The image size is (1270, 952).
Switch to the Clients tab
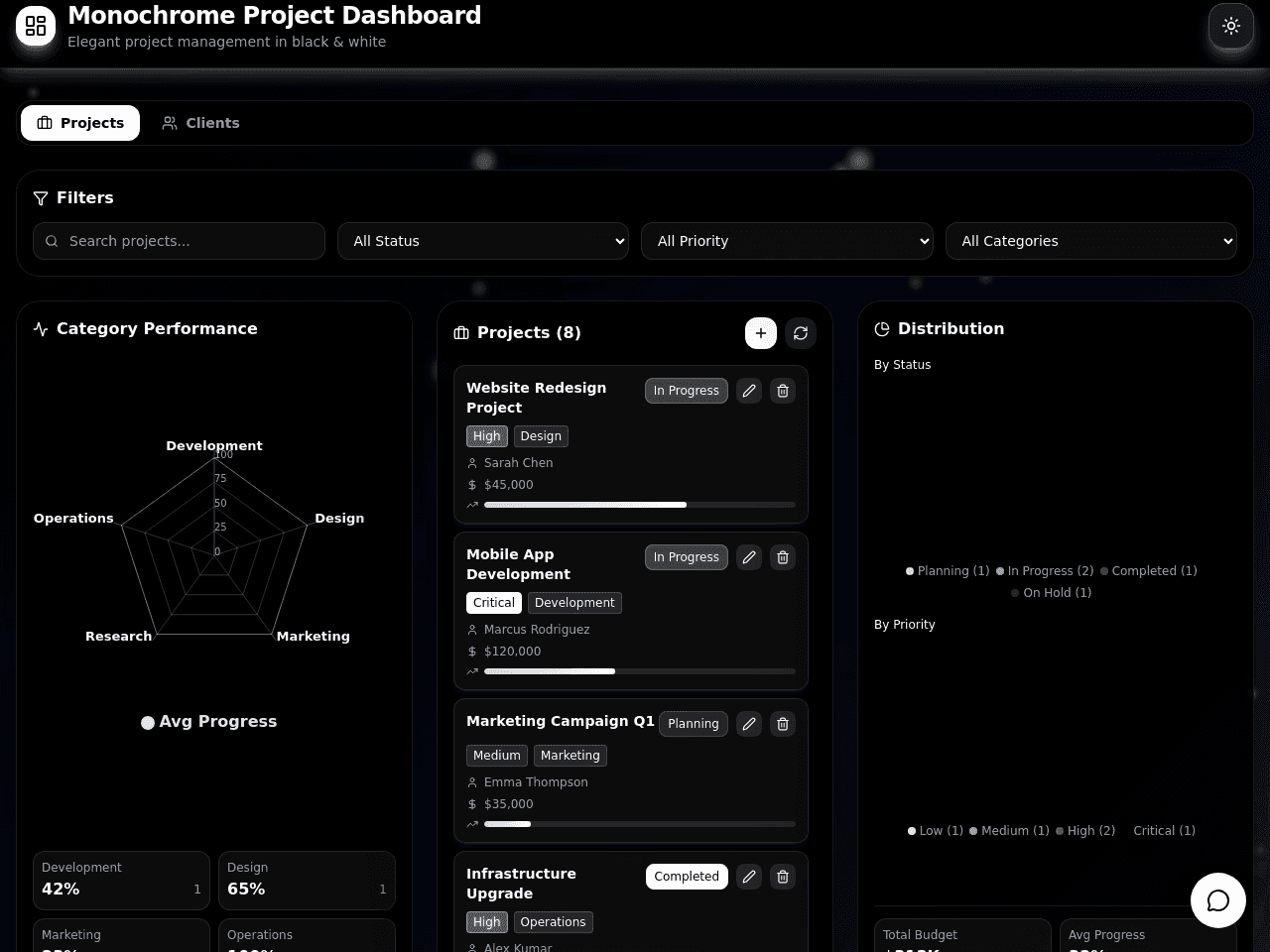pyautogui.click(x=200, y=123)
